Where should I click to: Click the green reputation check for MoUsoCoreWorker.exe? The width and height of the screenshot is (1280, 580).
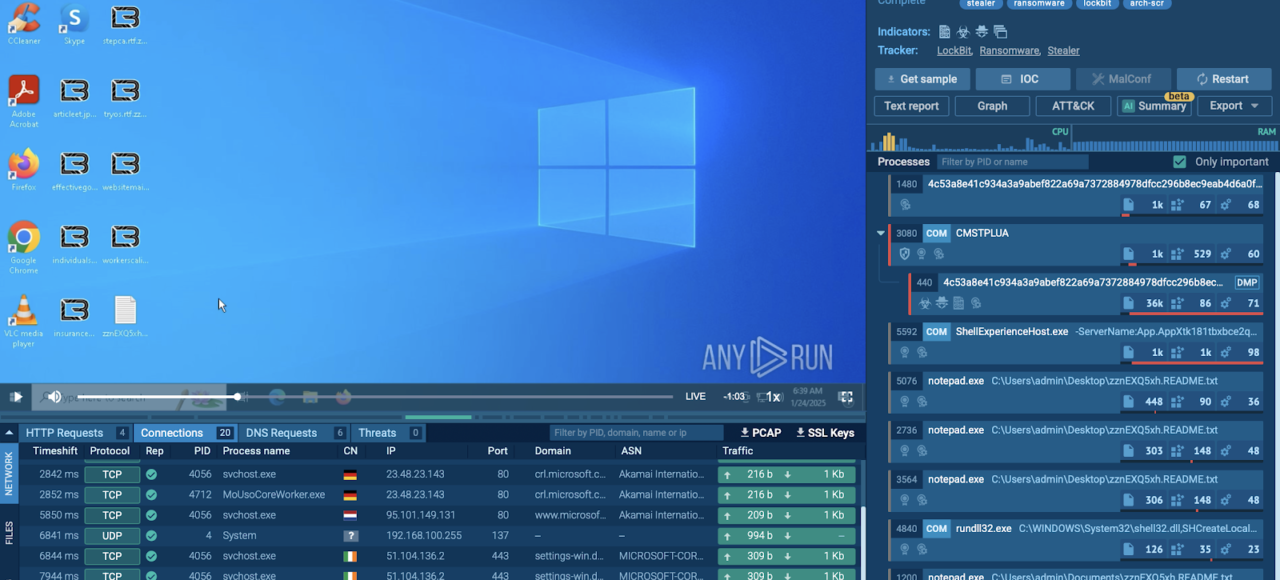click(151, 495)
